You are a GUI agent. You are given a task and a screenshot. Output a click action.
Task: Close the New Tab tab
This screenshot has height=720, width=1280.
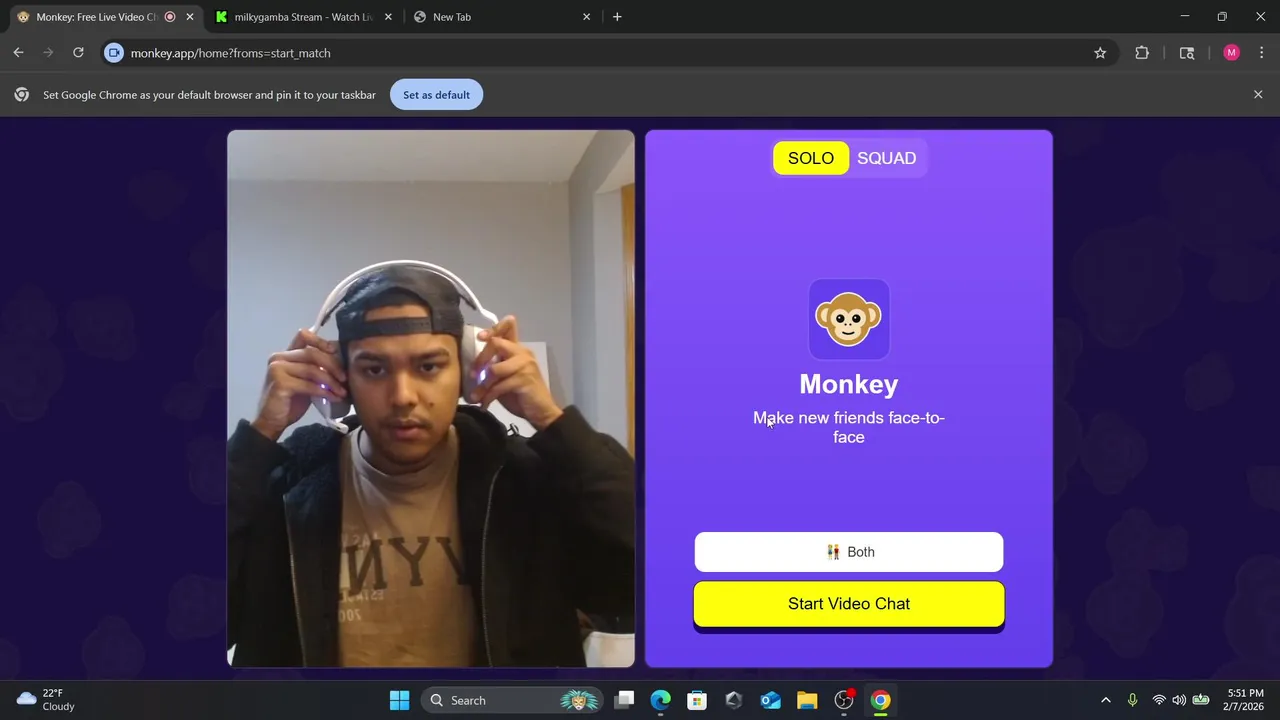click(587, 17)
